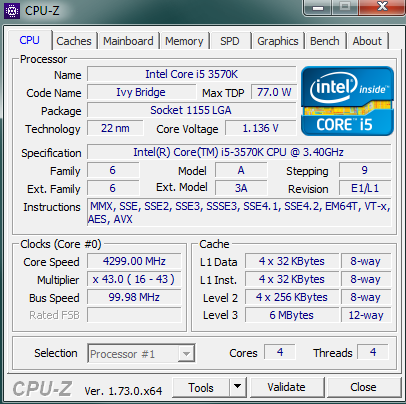Switch to the CPU tab
The height and width of the screenshot is (404, 406).
tap(30, 40)
